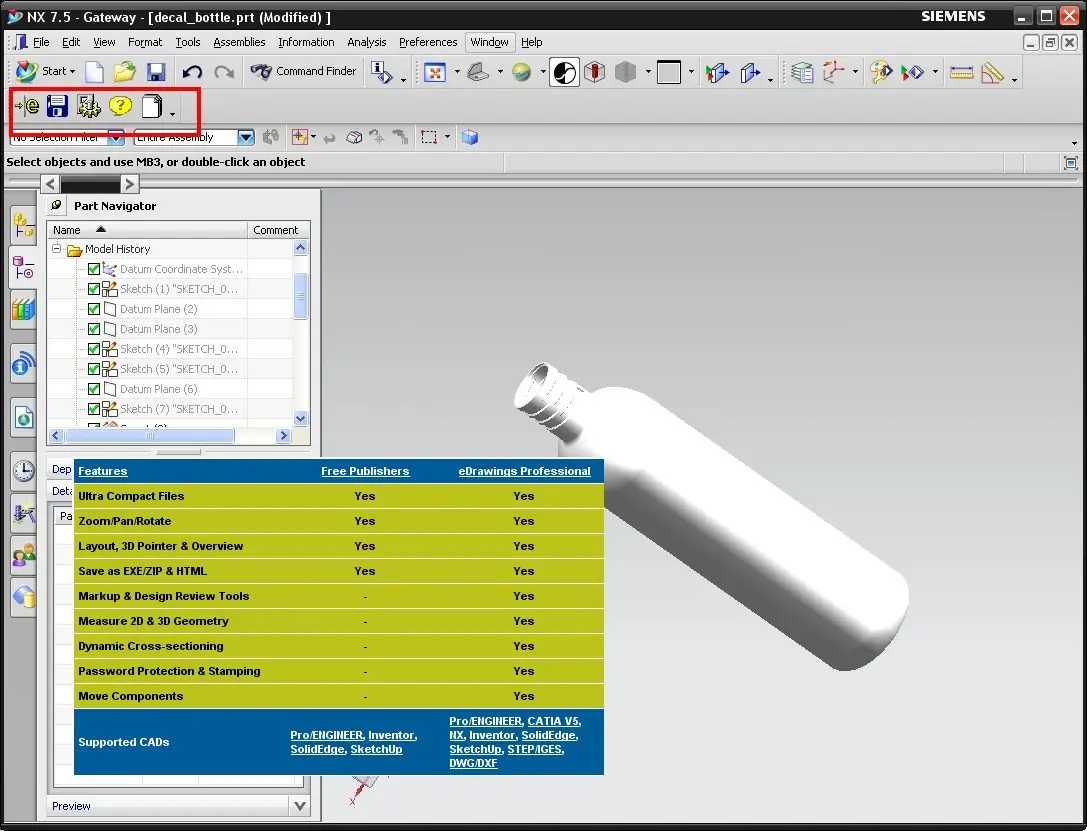Open dropdown arrow next to eDrawings toolbar
Image resolution: width=1087 pixels, height=831 pixels.
172,114
